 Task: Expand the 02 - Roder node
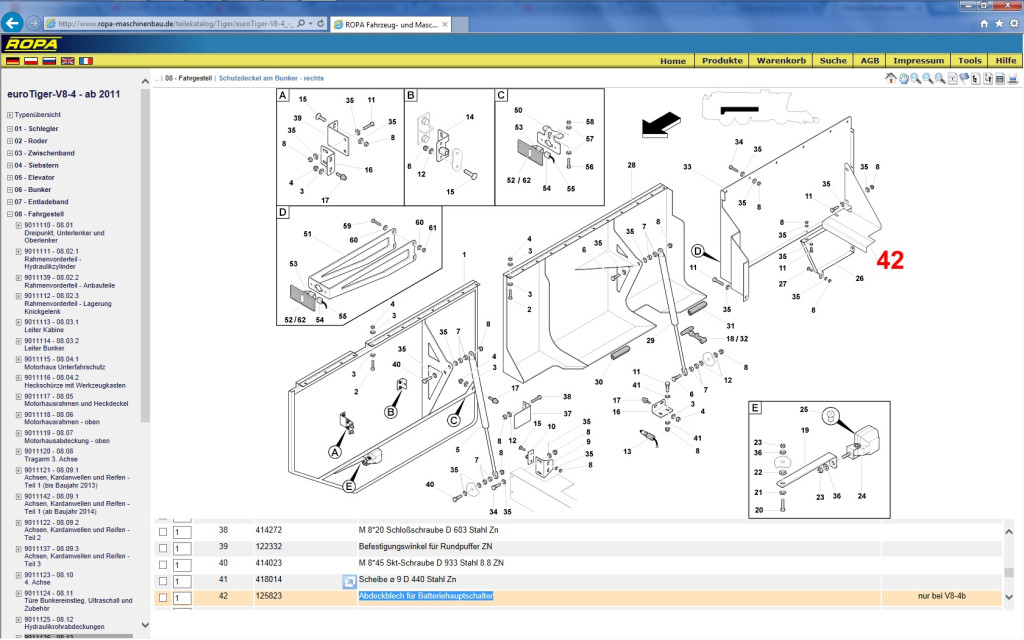coord(10,141)
